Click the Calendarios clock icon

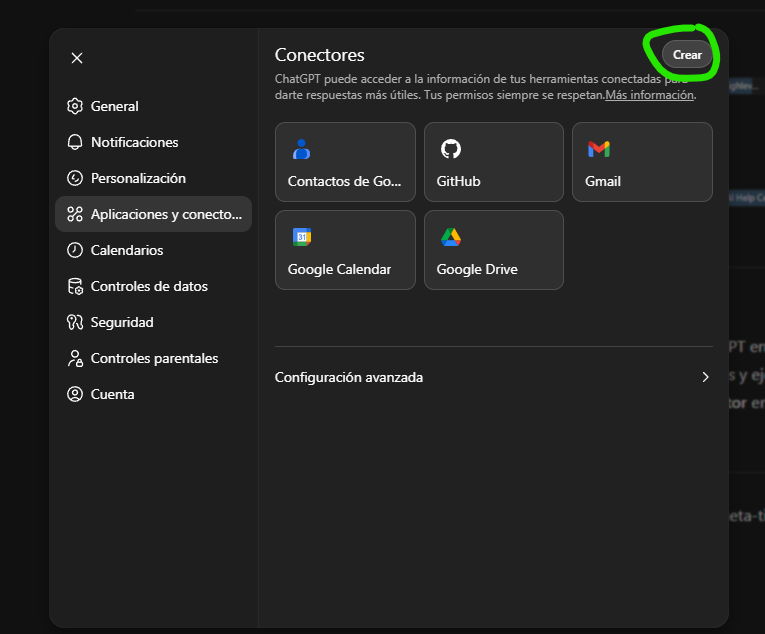tap(75, 250)
